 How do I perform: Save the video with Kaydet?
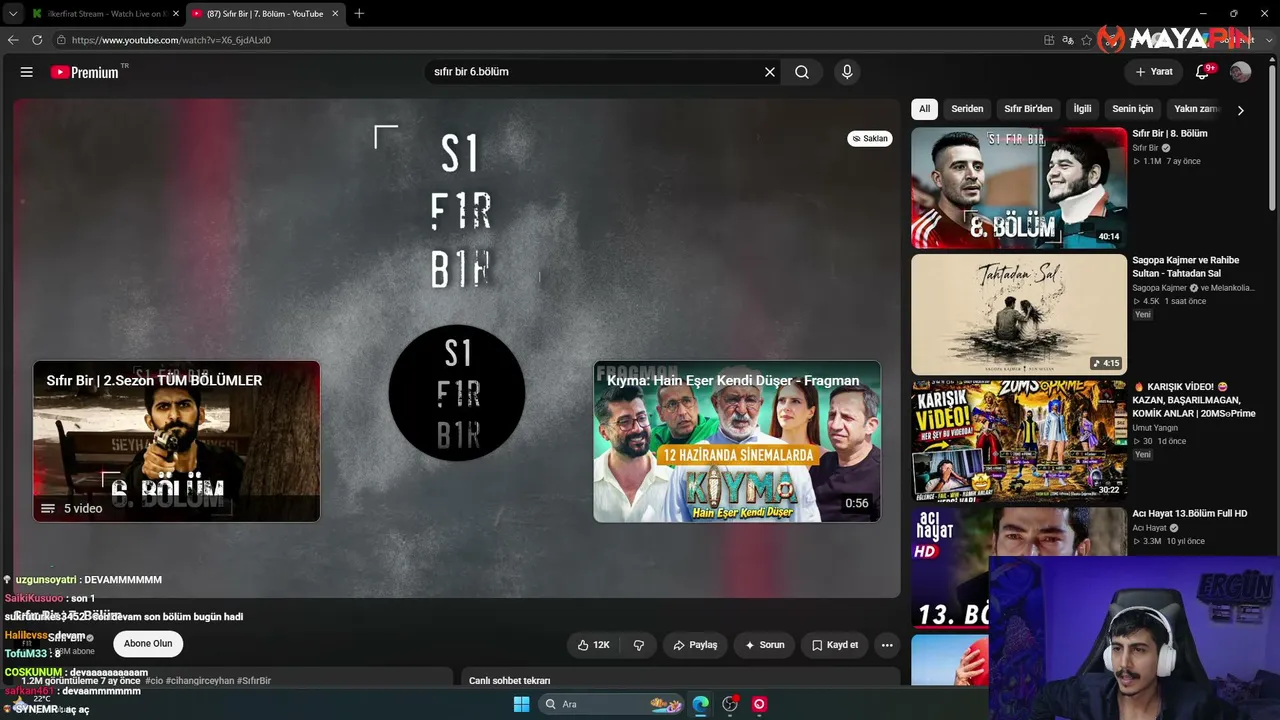pos(835,645)
